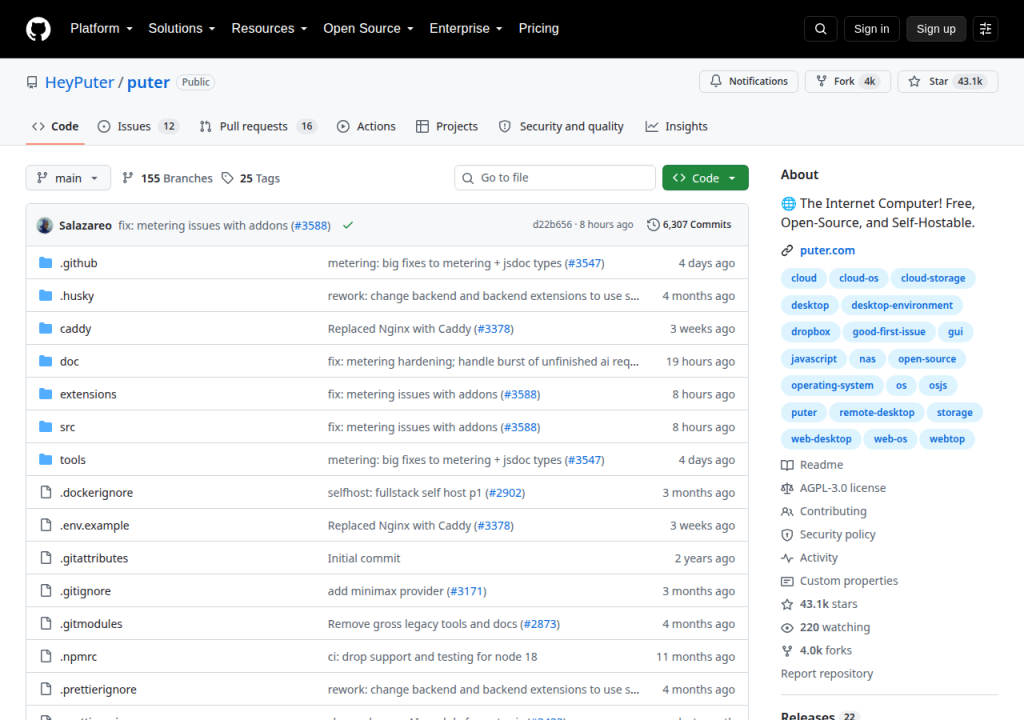The height and width of the screenshot is (720, 1024).
Task: Click the .npmrc file icon
Action: [46, 656]
